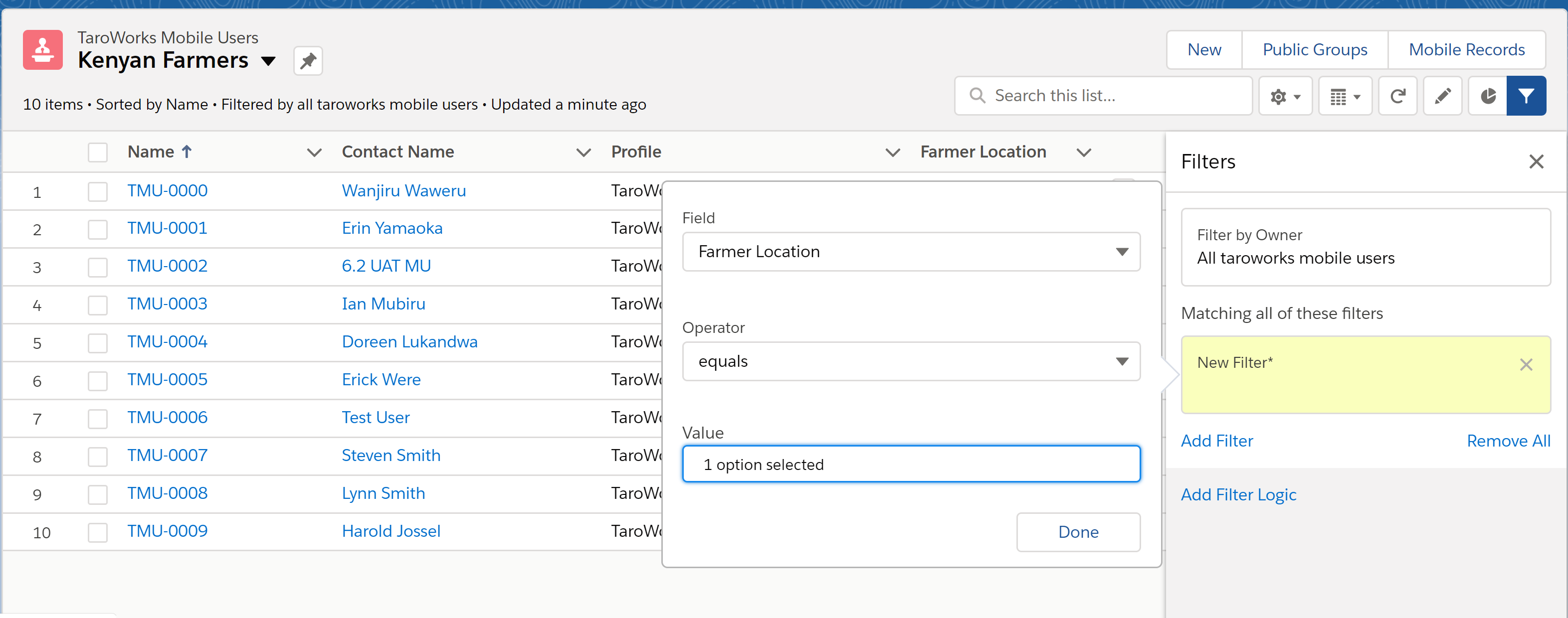Click in the Search this list field
Image resolution: width=1568 pixels, height=618 pixels.
coord(1103,96)
